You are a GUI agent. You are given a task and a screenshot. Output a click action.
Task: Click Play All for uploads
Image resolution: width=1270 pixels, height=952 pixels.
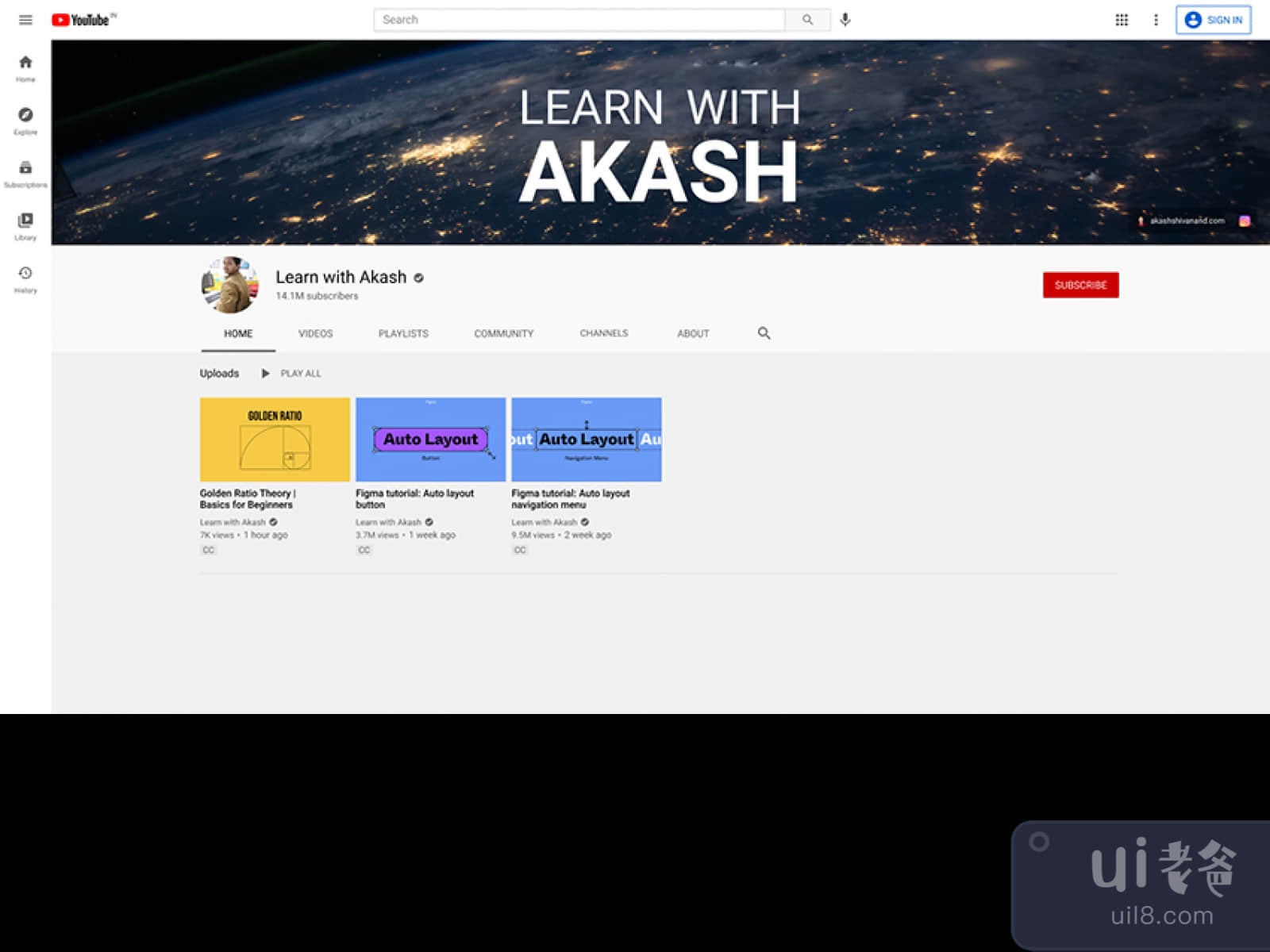[x=292, y=373]
